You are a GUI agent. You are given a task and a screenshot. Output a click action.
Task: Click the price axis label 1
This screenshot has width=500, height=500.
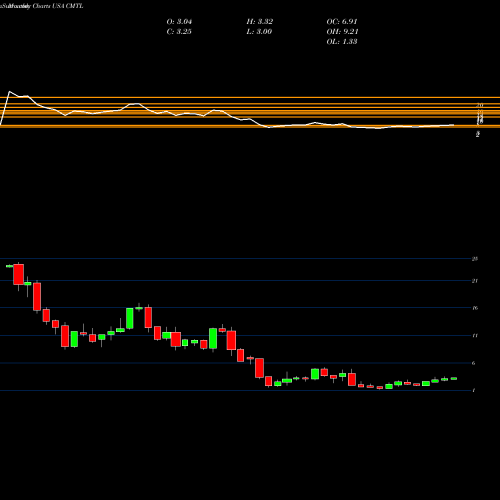click(x=474, y=390)
